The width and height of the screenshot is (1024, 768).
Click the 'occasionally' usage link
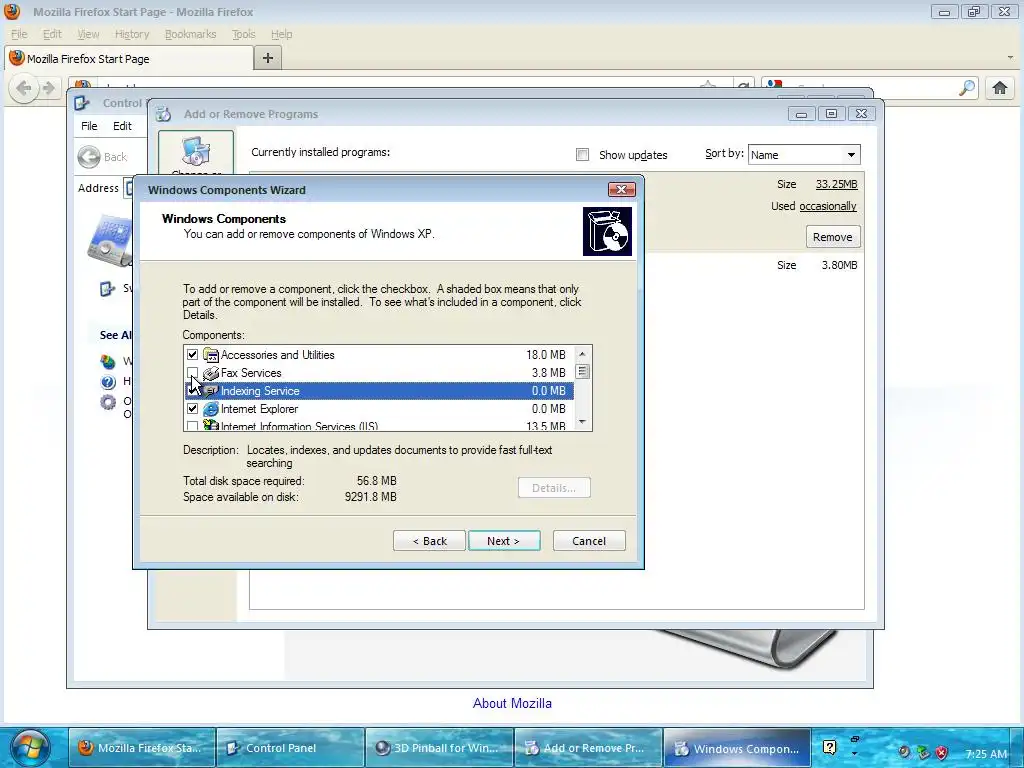(827, 206)
